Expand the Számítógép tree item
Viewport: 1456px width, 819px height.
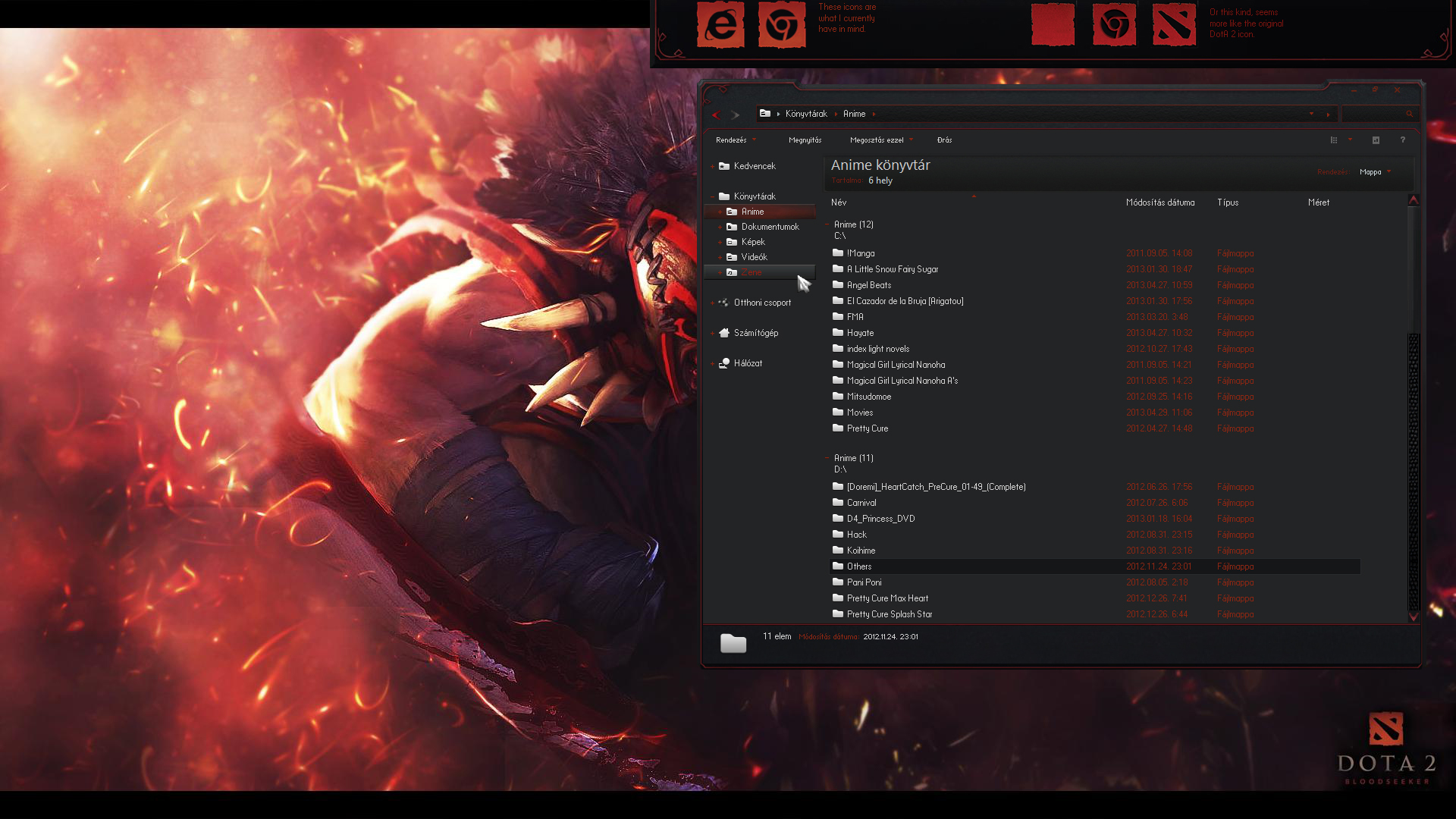[711, 333]
